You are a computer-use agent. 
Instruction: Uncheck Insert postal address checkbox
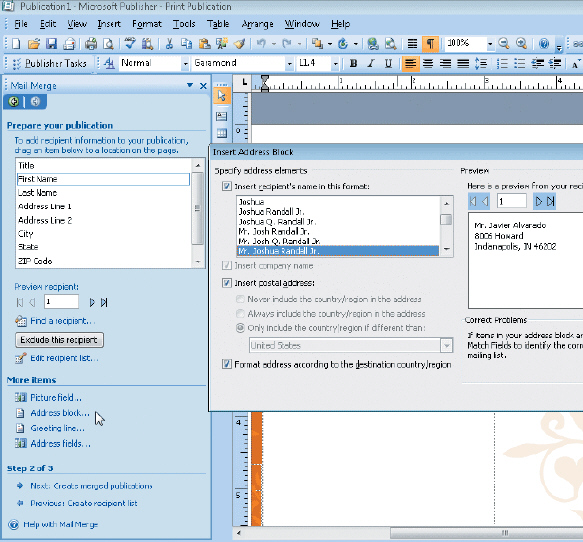pyautogui.click(x=226, y=283)
